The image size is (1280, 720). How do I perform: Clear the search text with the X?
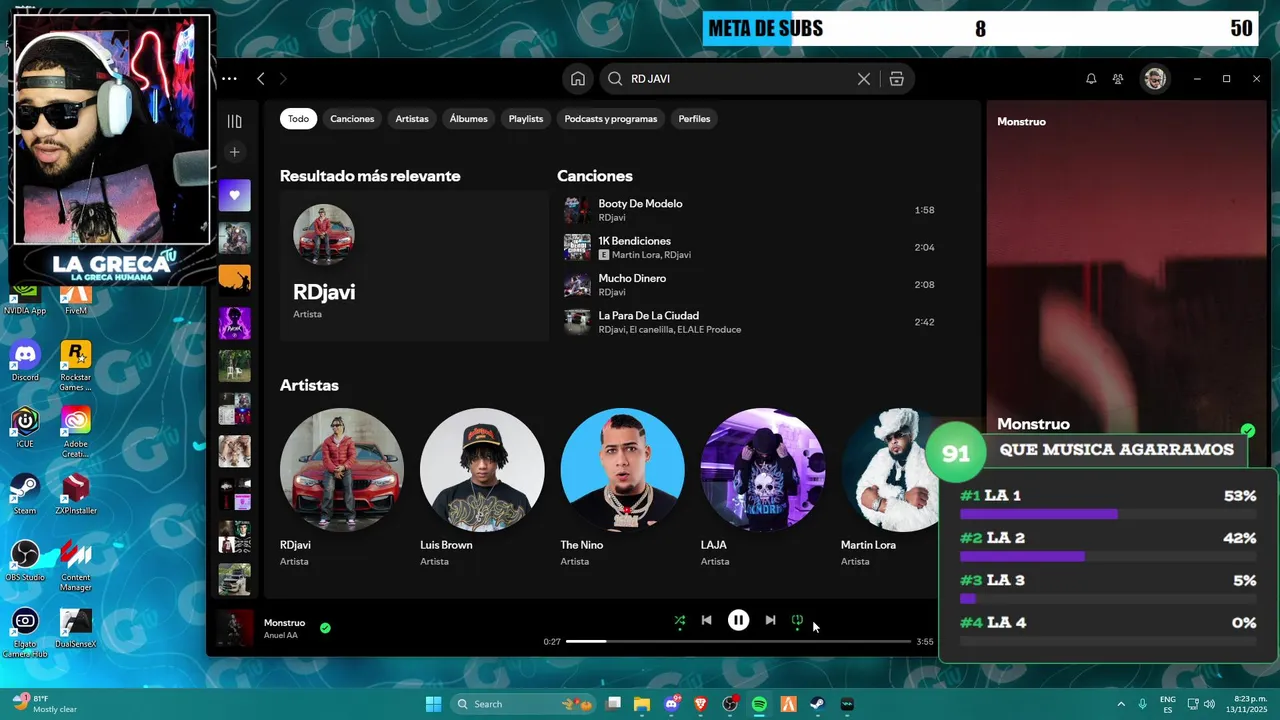864,78
